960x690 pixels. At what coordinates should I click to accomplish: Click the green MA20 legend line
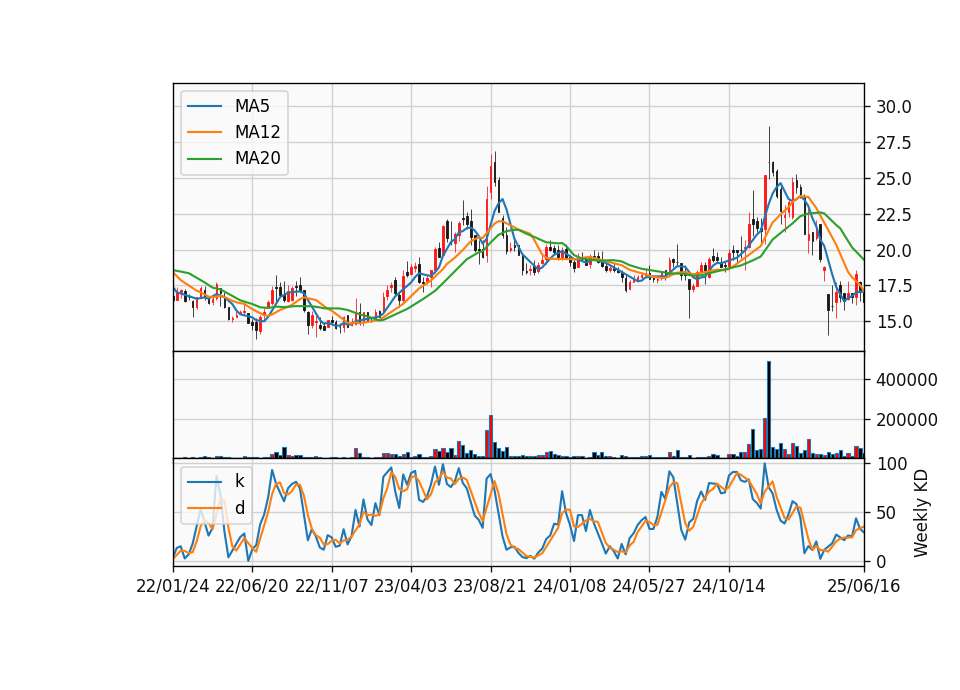204,159
